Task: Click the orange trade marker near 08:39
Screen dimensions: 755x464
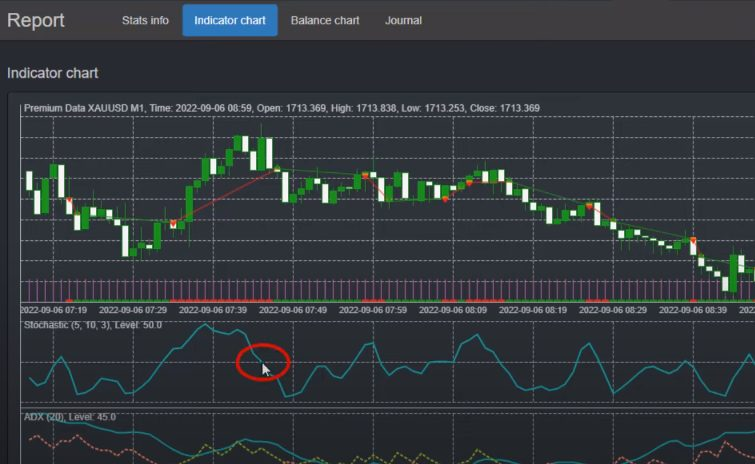Action: [692, 242]
